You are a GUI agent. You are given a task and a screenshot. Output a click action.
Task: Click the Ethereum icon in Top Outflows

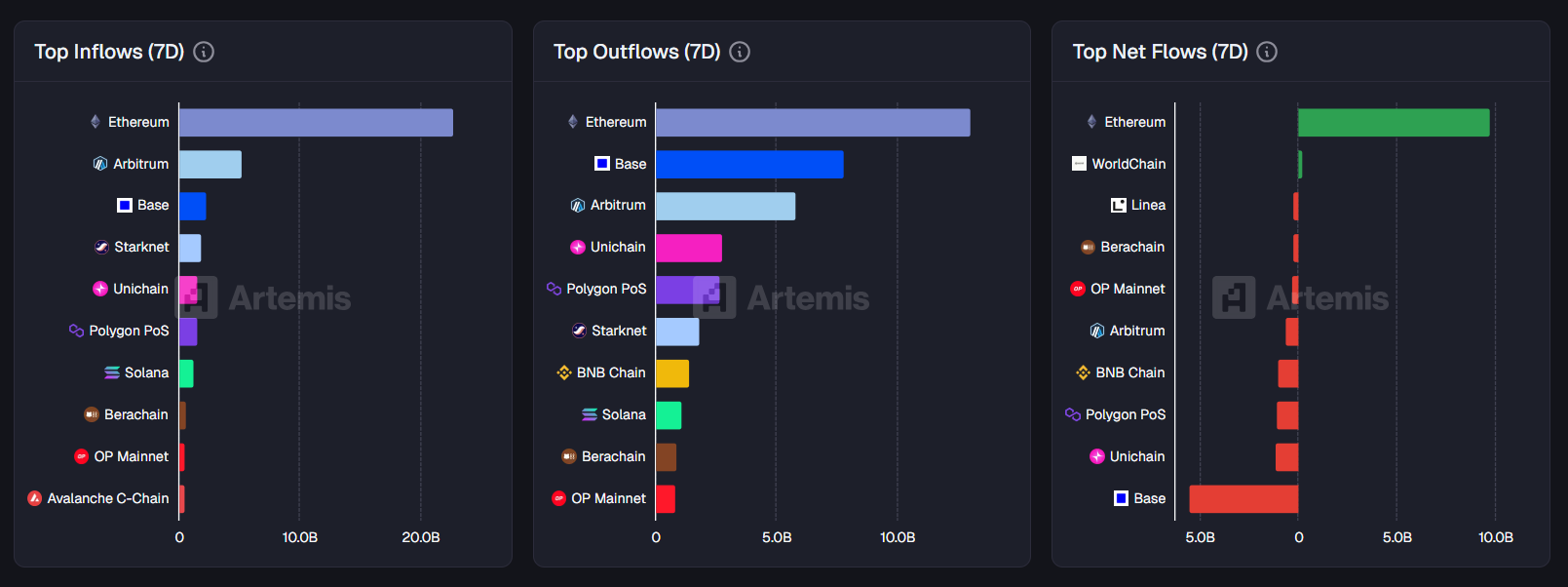point(573,122)
